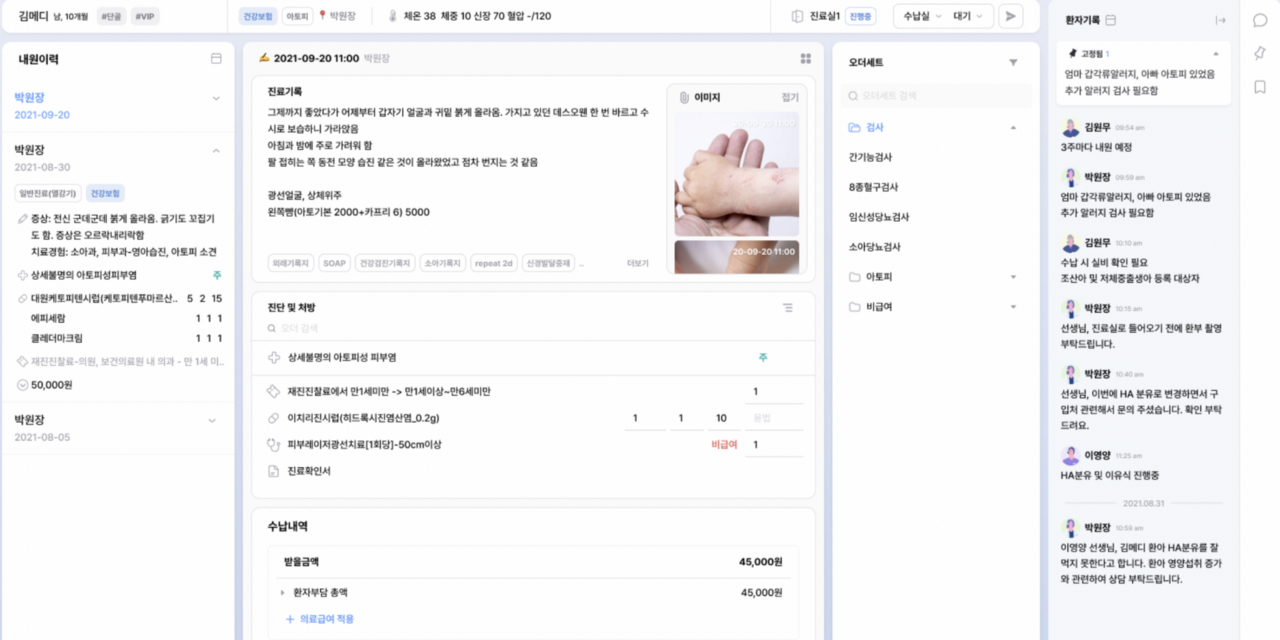Click the send arrow button next to 대기
Viewport: 1280px width, 640px height.
click(1011, 16)
